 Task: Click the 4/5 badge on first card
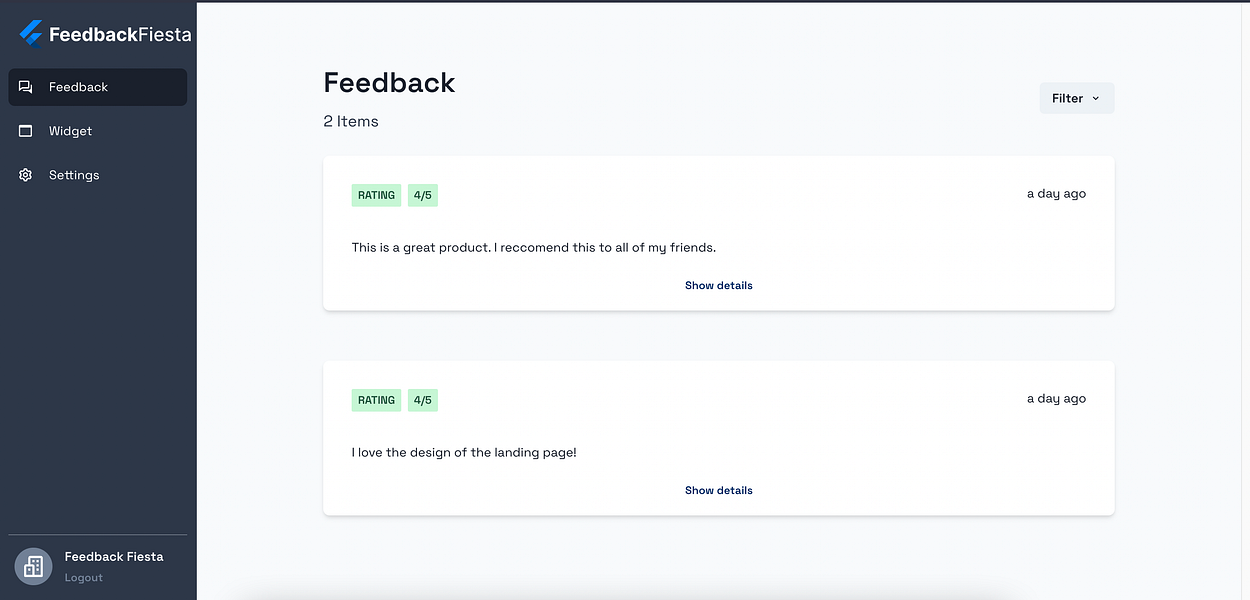[x=423, y=195]
